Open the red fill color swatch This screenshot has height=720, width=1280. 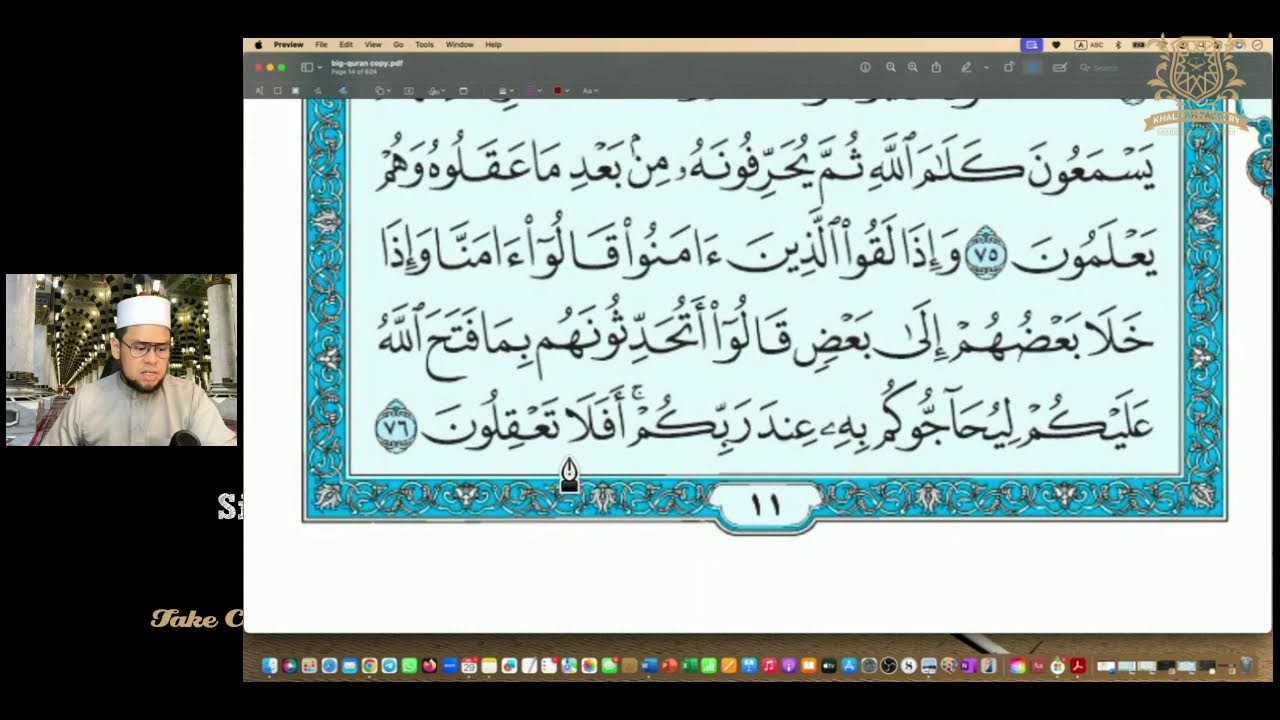pyautogui.click(x=561, y=91)
